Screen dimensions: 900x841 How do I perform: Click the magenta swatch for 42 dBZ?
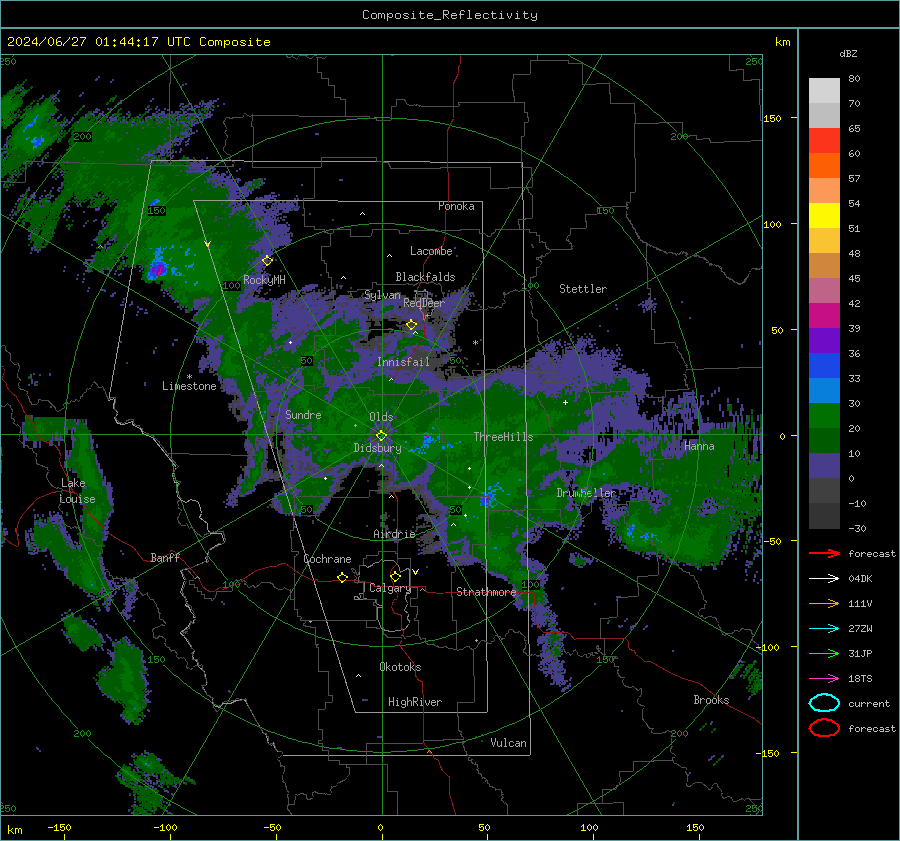click(824, 315)
